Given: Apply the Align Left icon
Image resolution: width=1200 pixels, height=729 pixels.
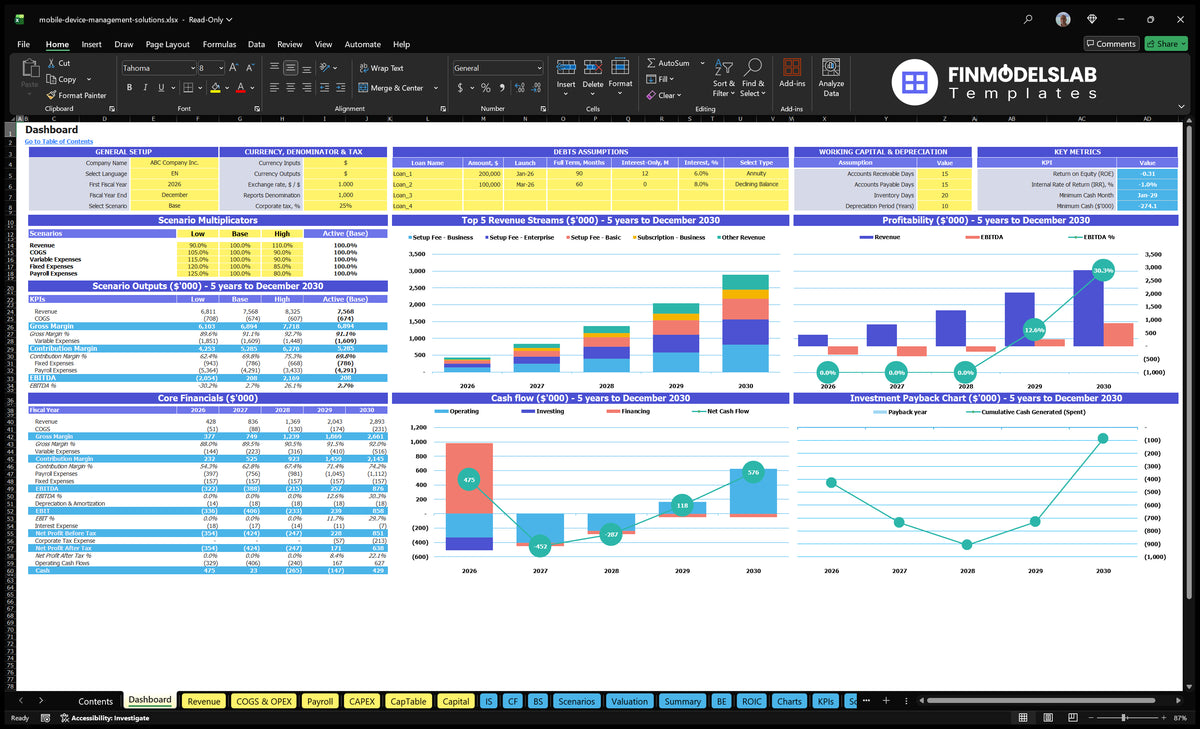Looking at the screenshot, I should [276, 88].
